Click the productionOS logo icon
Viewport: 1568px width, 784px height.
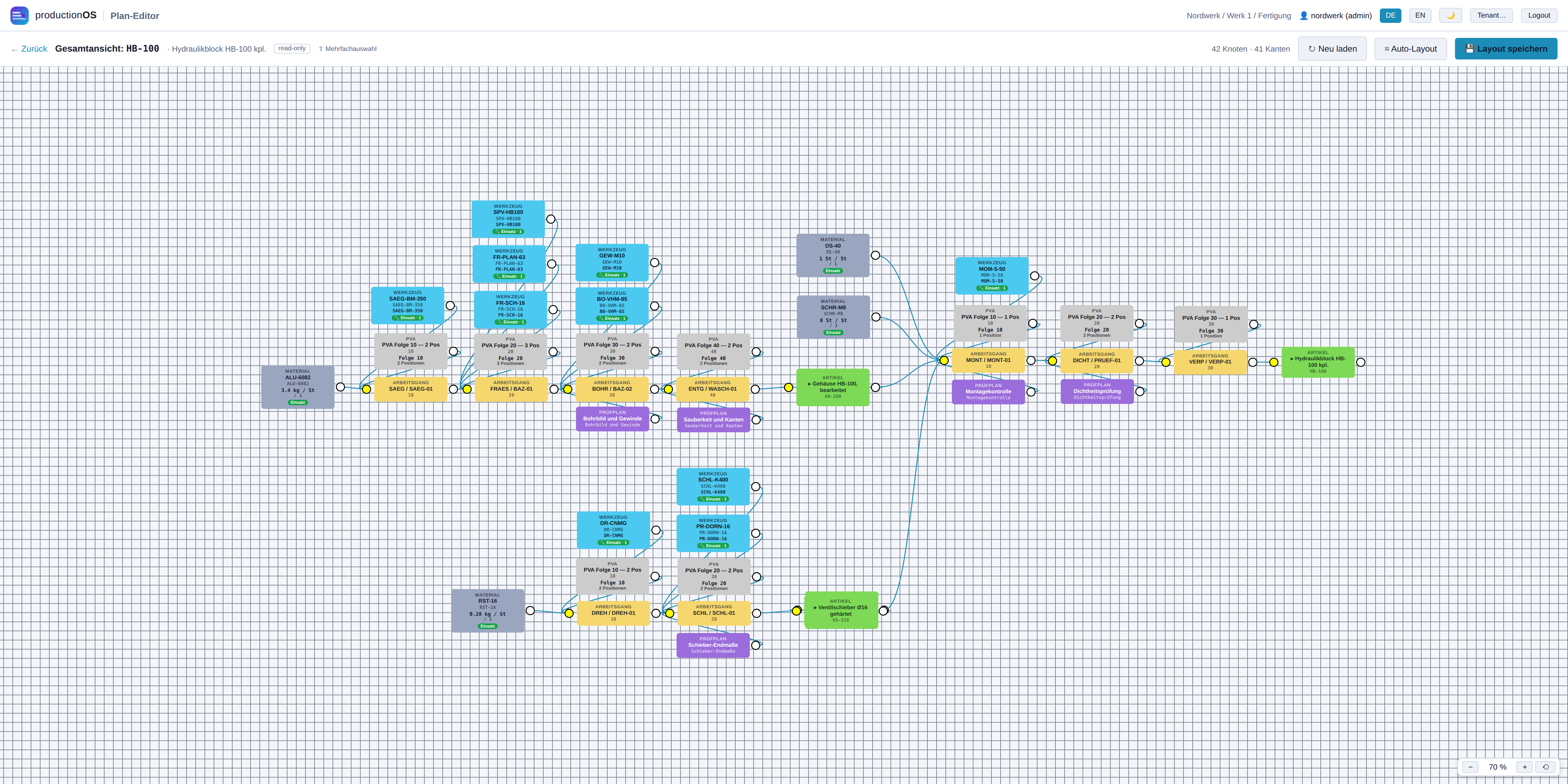(x=20, y=15)
